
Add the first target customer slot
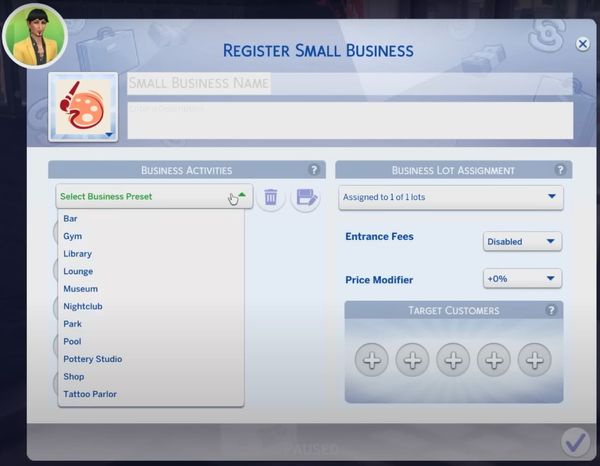click(371, 360)
